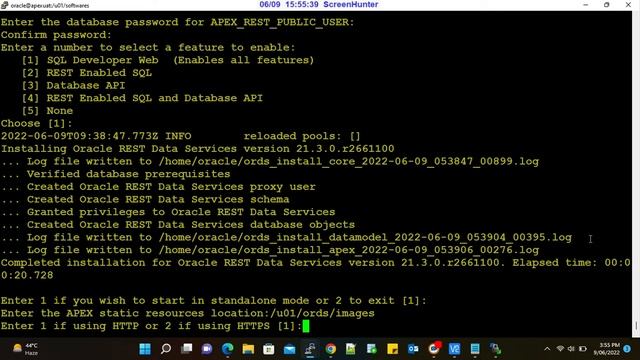
Task: Open the VNC viewer taskbar icon
Action: coord(454,349)
